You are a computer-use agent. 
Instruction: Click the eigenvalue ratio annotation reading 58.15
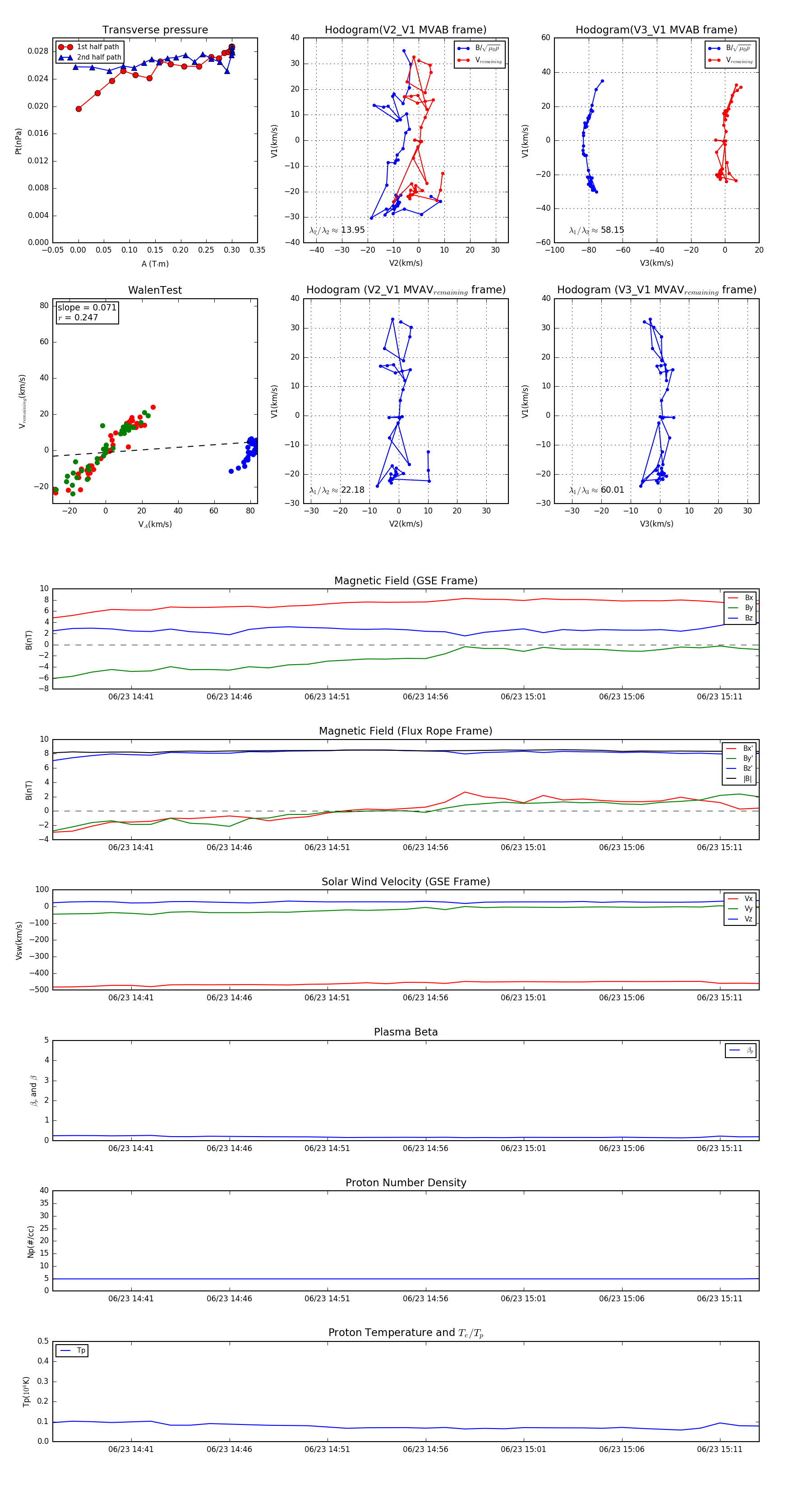click(596, 230)
